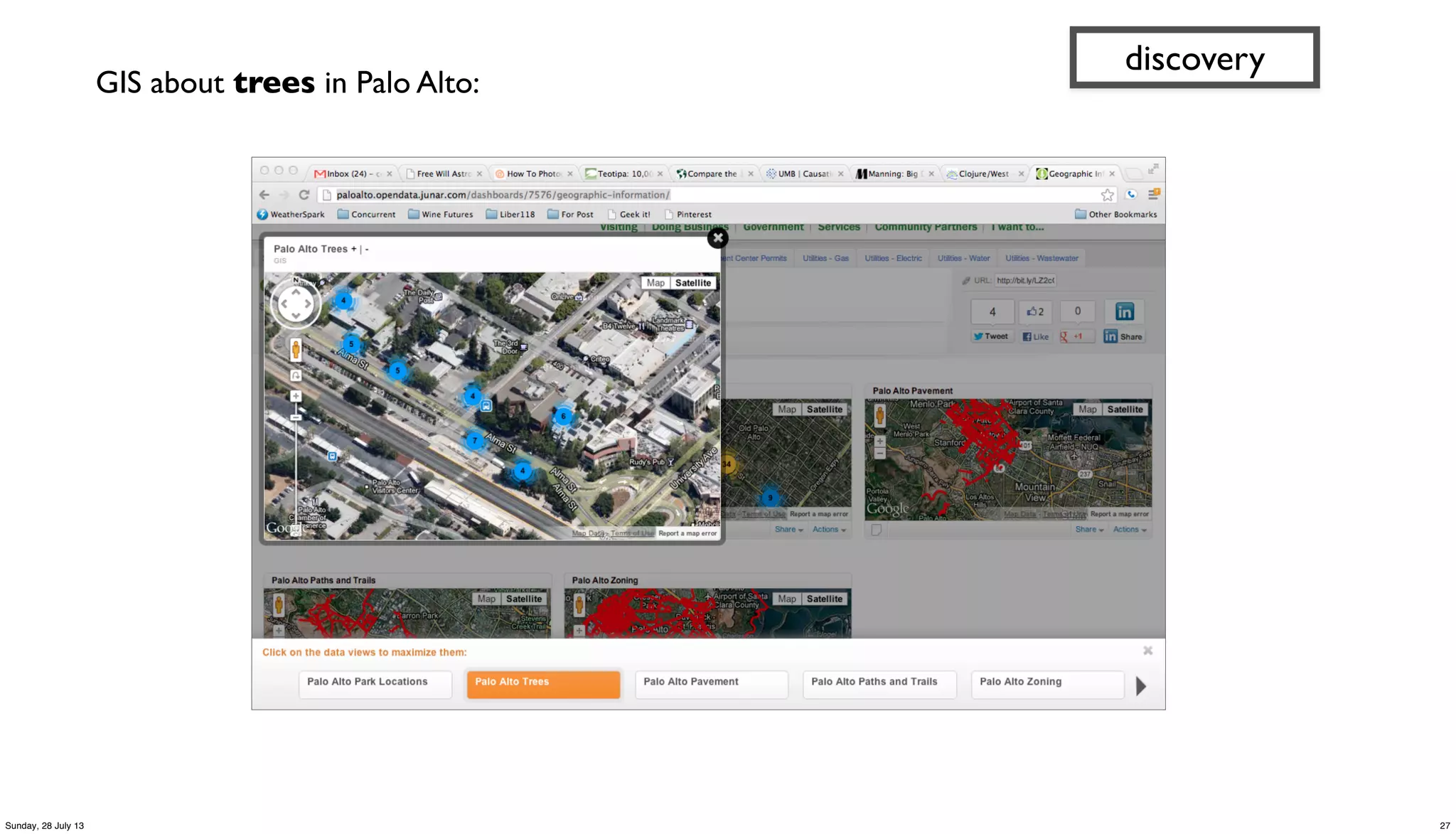Click the Services nav link
1456x834 pixels.
(839, 227)
